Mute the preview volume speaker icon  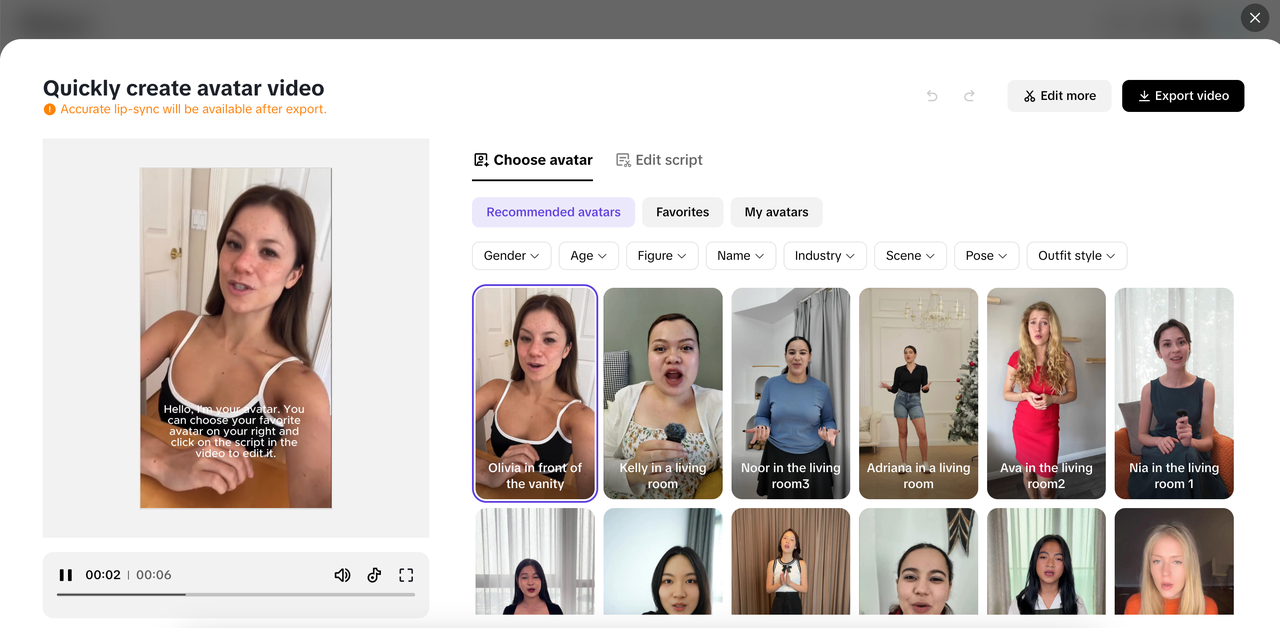(342, 575)
